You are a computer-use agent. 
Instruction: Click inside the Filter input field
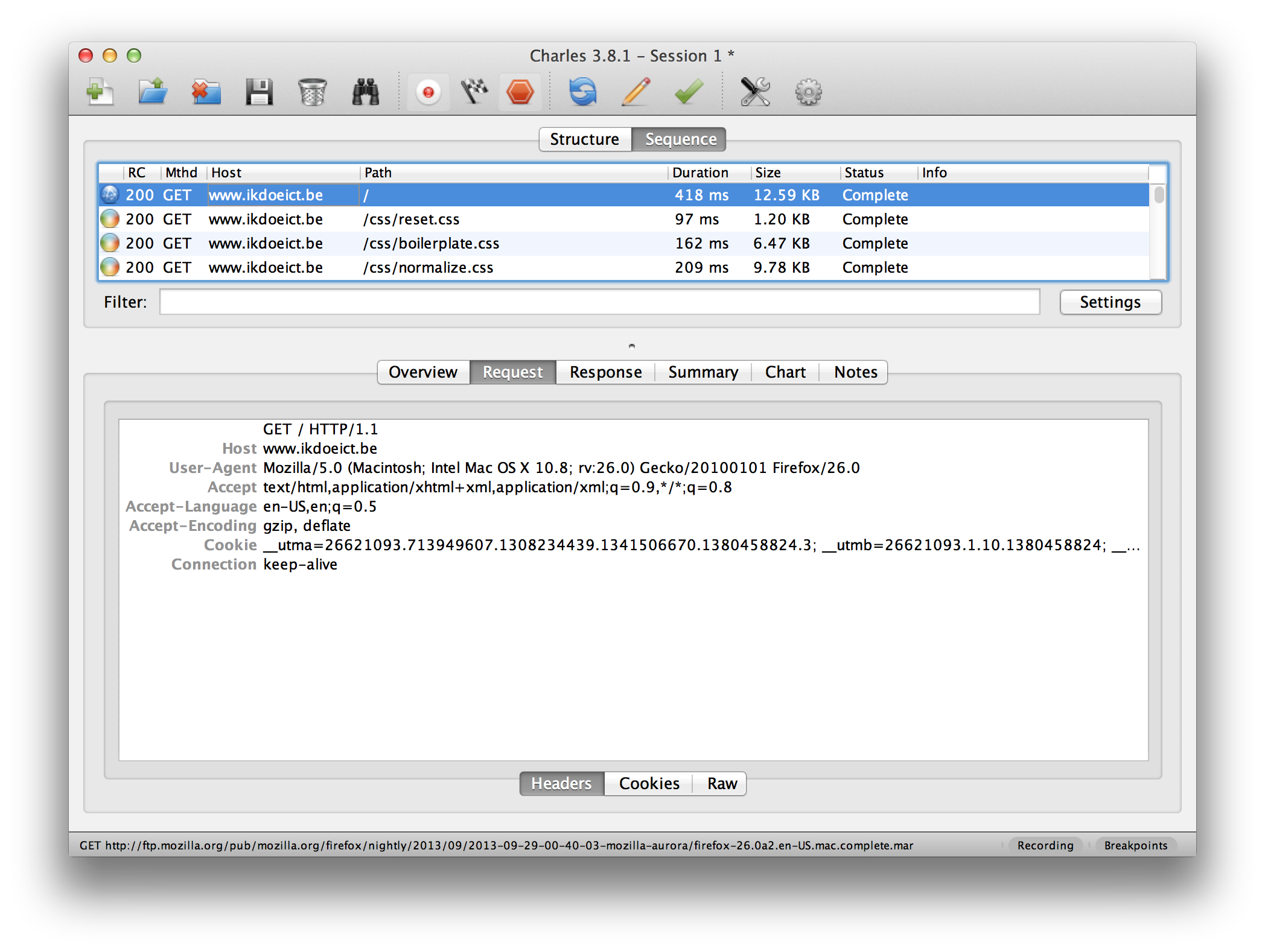597,302
